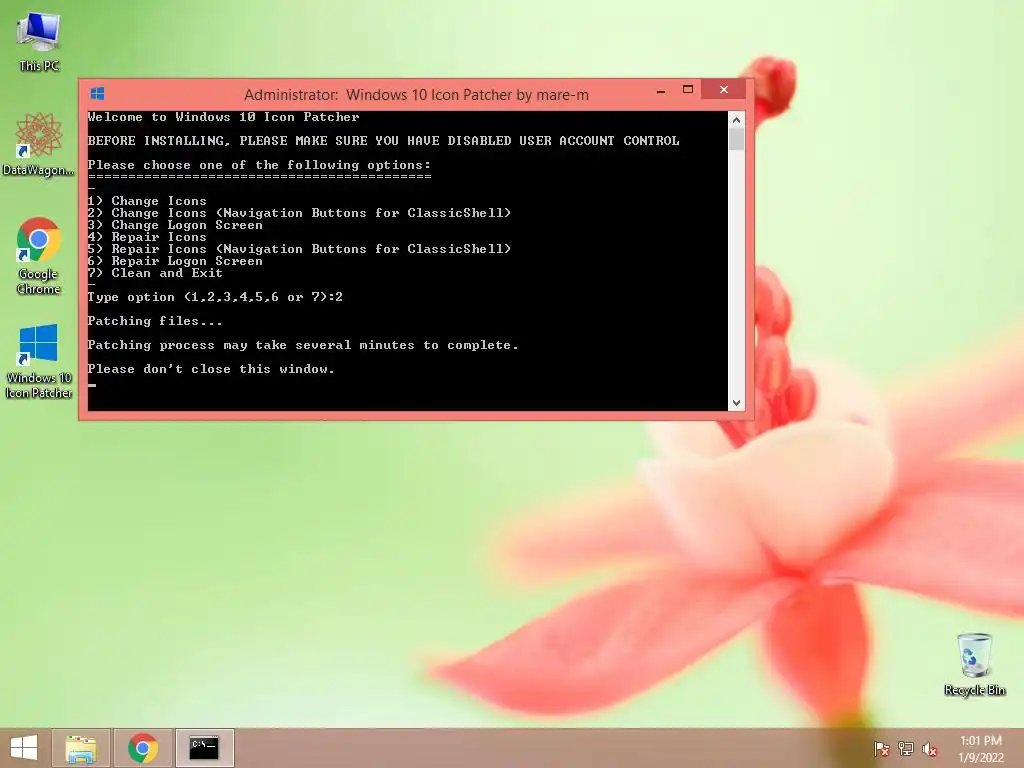Select the Recycle Bin desktop icon
This screenshot has width=1024, height=768.
pos(974,664)
